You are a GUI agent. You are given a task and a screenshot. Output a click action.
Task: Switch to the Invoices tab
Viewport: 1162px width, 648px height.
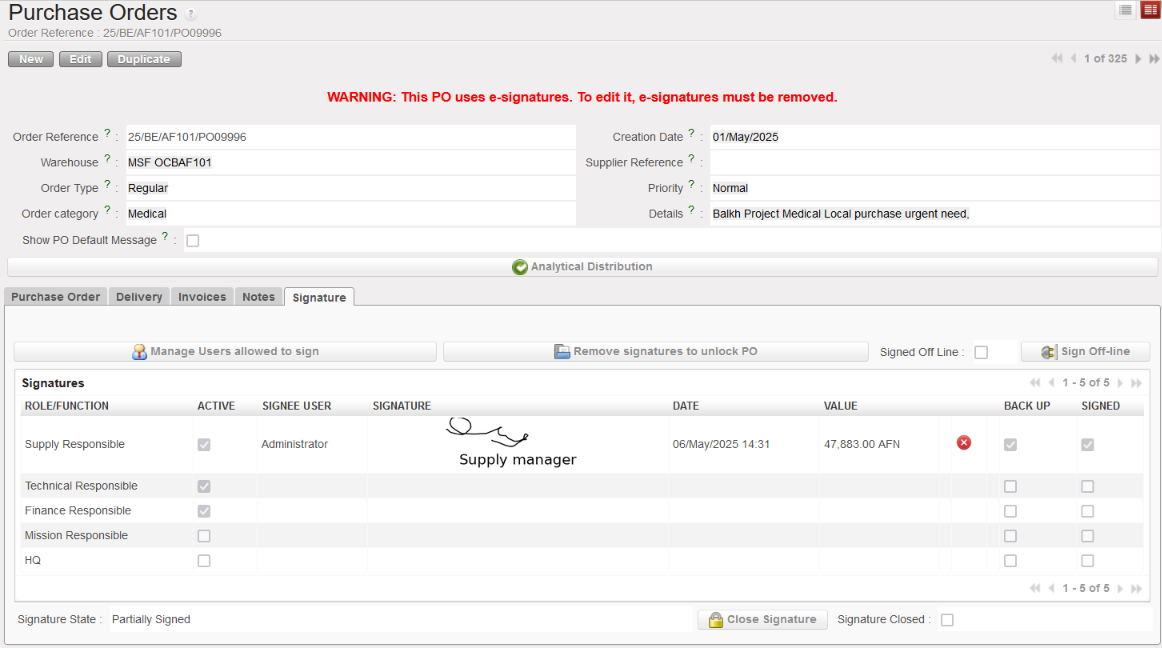pos(202,297)
